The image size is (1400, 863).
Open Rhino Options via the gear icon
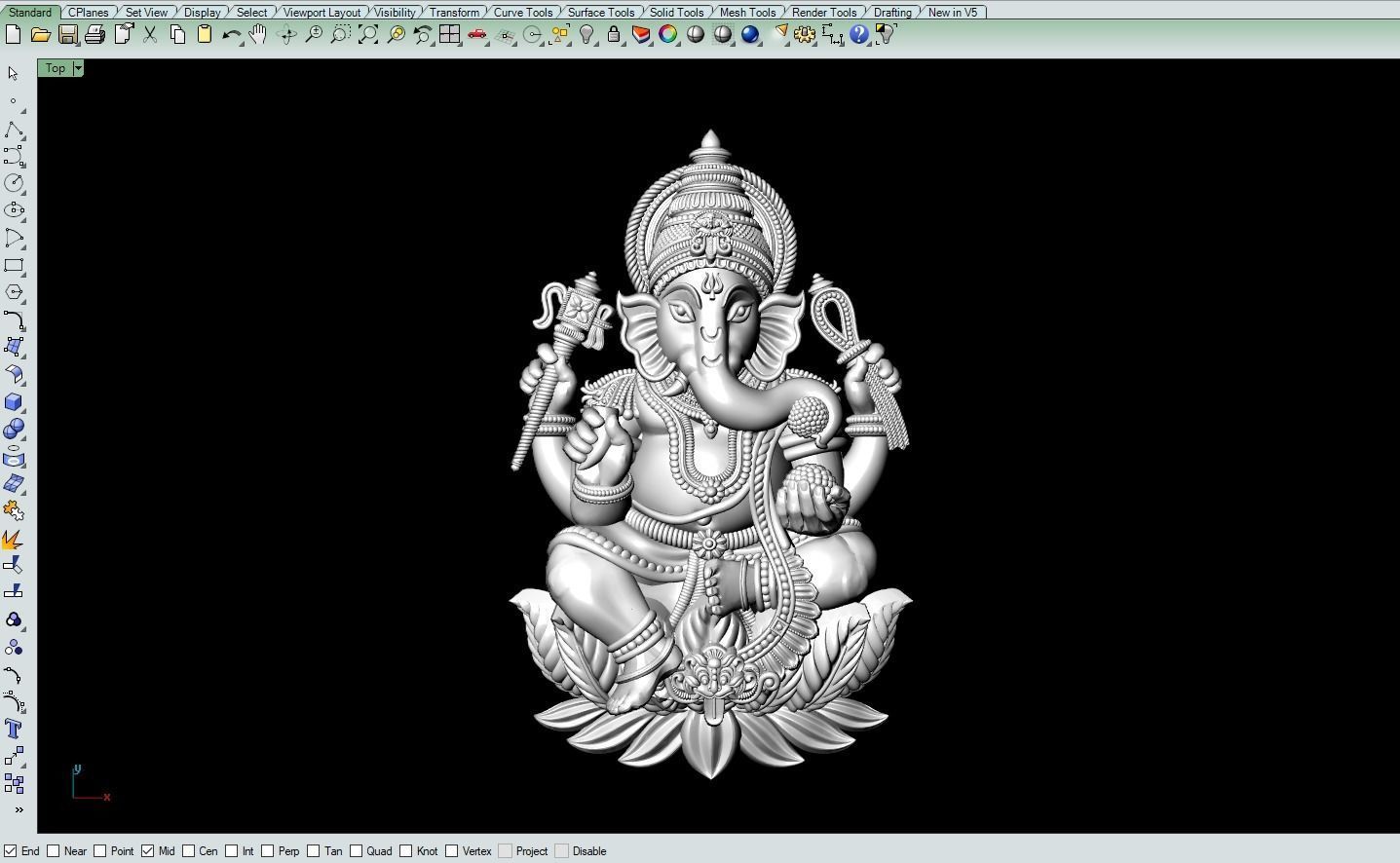pos(804,34)
